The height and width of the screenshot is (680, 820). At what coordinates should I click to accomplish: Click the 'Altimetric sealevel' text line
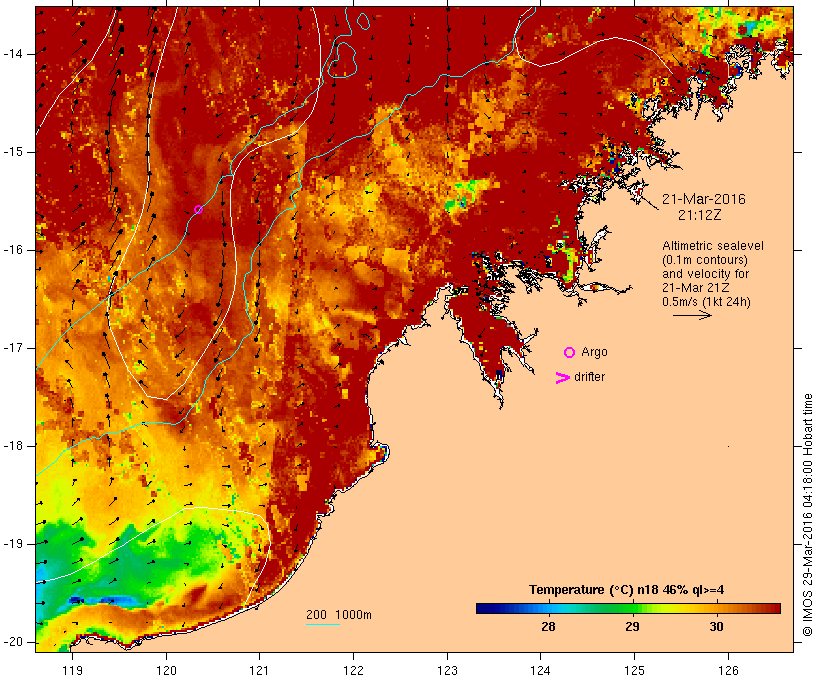click(713, 246)
